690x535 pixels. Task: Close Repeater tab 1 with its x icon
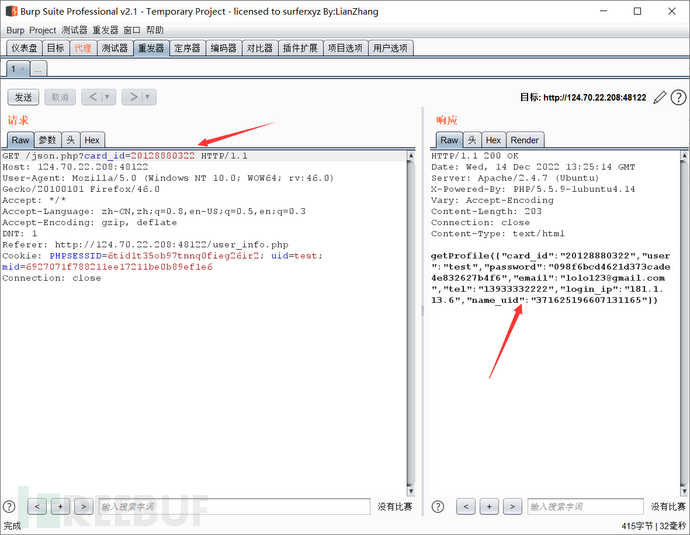(22, 69)
